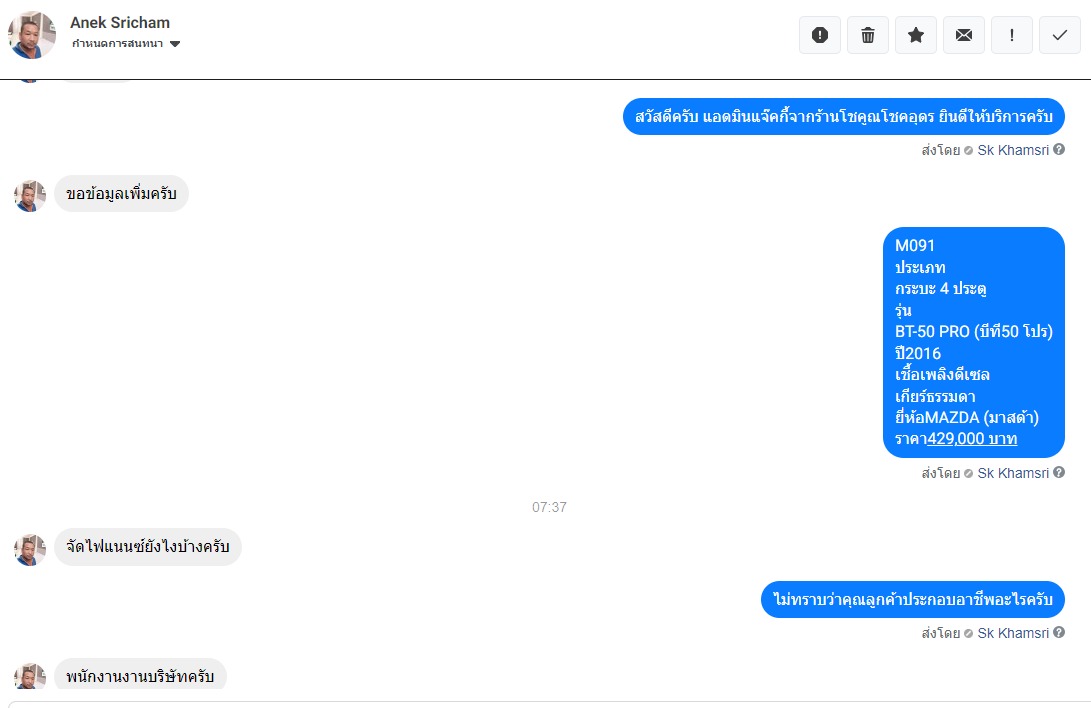Delete the conversation using trash icon

868,35
